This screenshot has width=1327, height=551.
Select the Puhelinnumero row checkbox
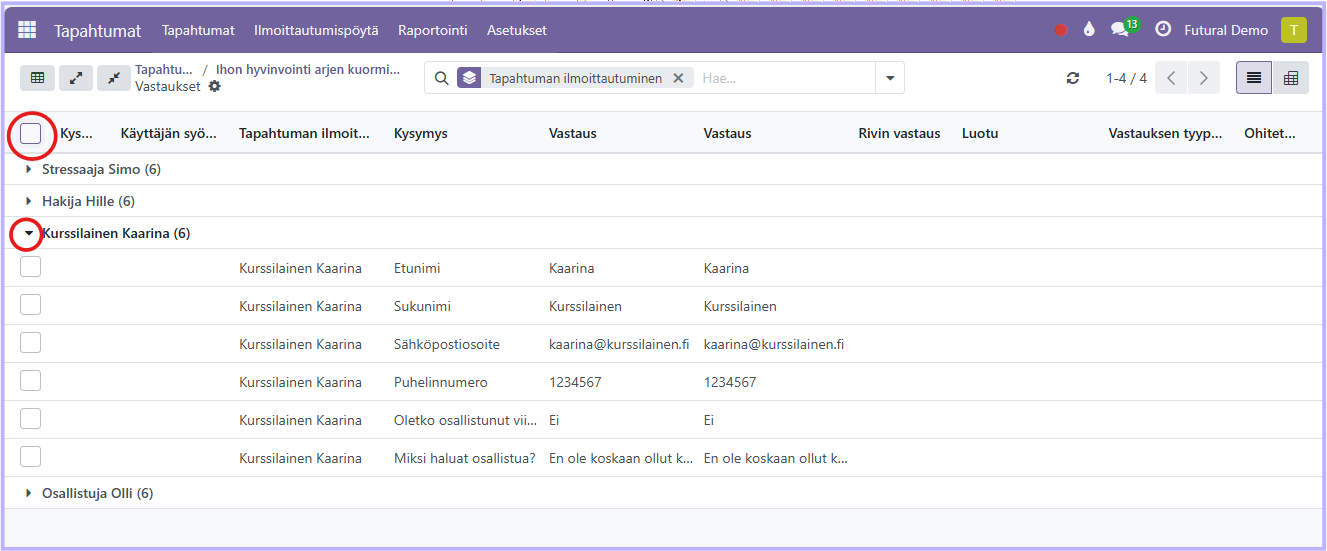tap(31, 381)
